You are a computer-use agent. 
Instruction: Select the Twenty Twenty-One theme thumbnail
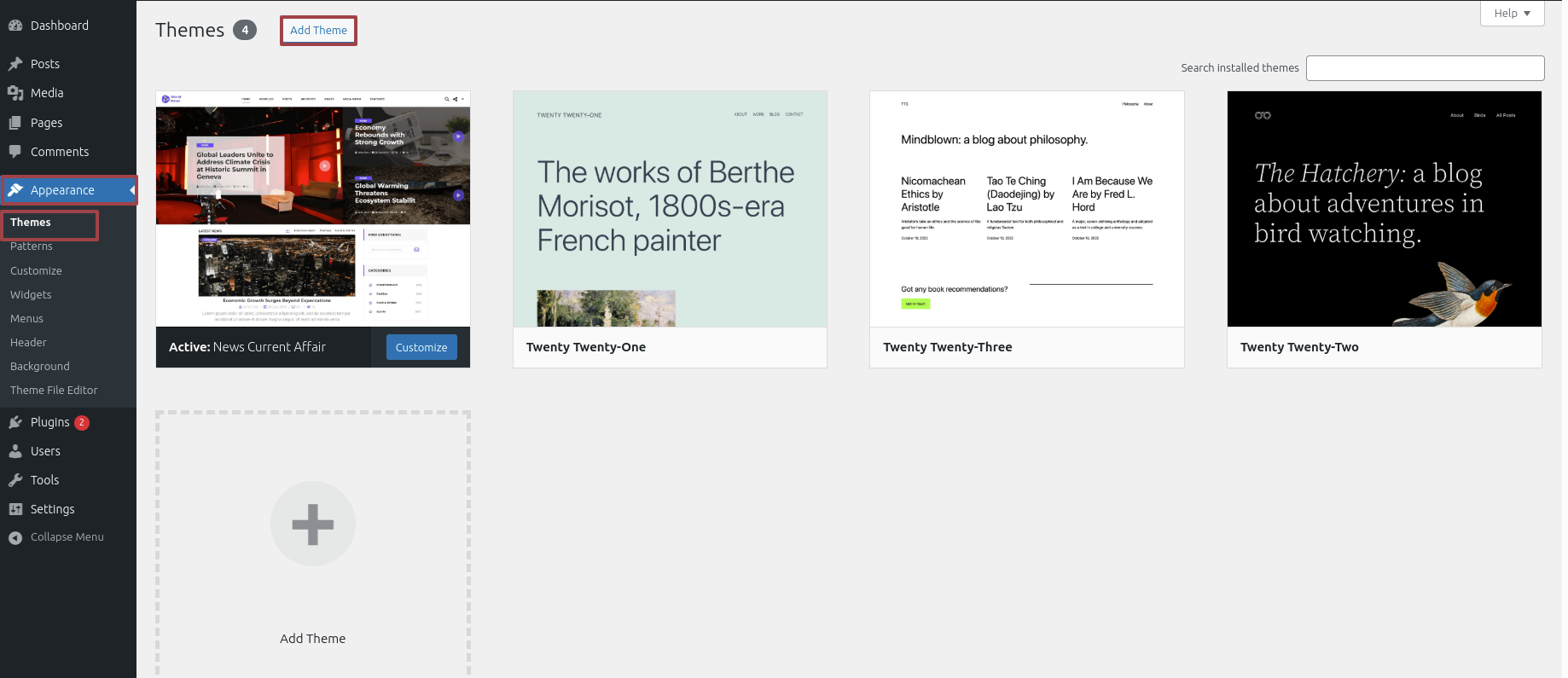coord(670,209)
